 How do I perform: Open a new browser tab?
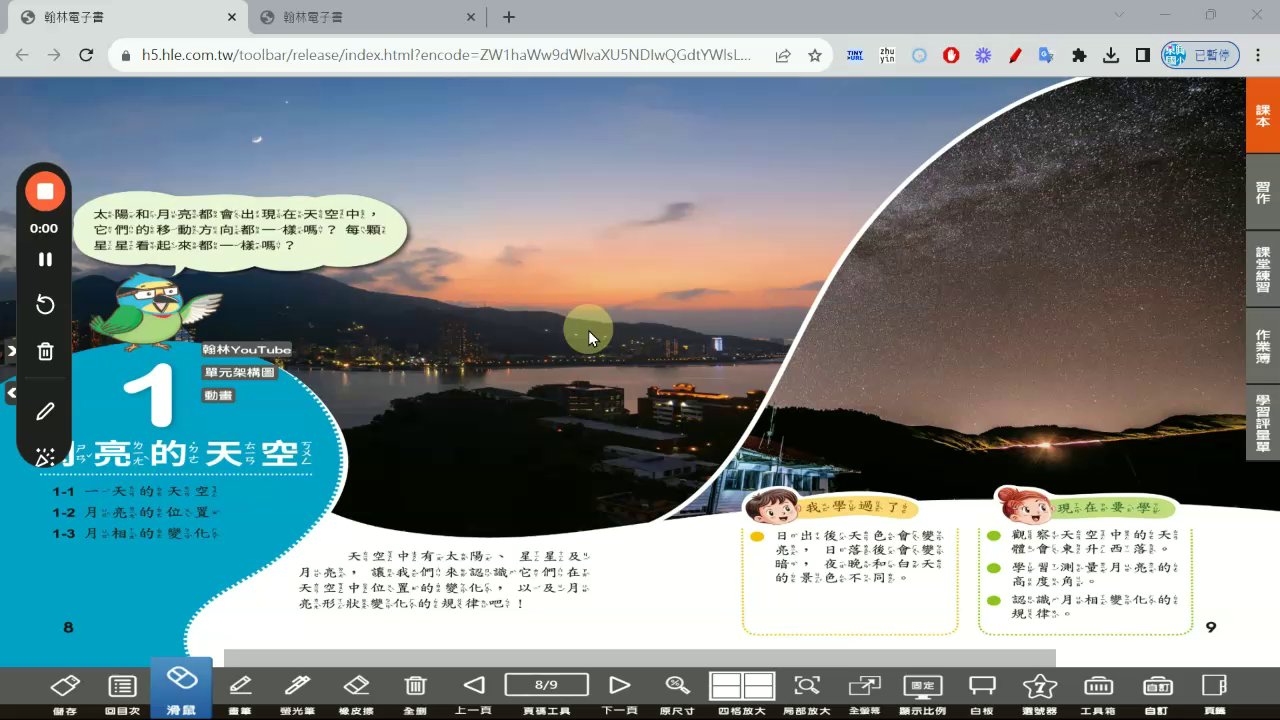tap(509, 17)
